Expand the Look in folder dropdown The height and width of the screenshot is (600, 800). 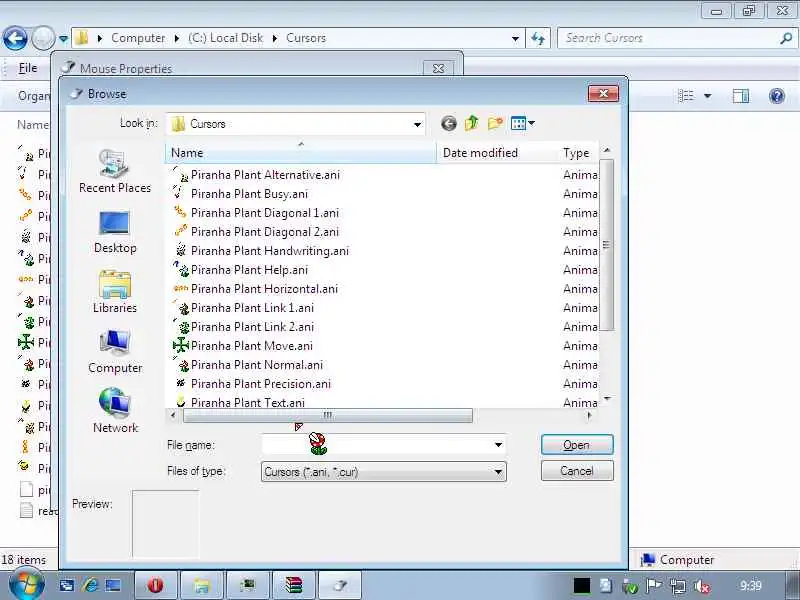click(x=417, y=124)
